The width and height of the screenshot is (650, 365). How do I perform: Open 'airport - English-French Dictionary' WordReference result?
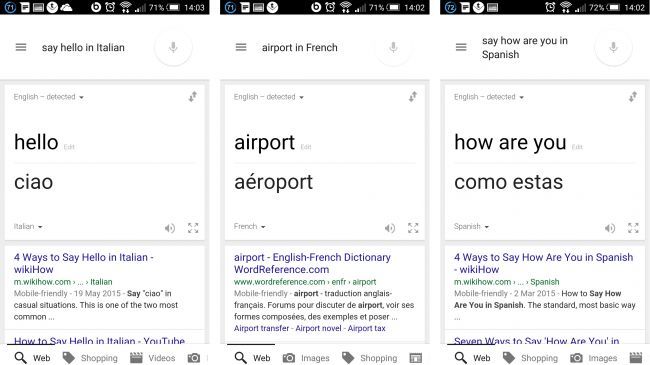tap(312, 263)
